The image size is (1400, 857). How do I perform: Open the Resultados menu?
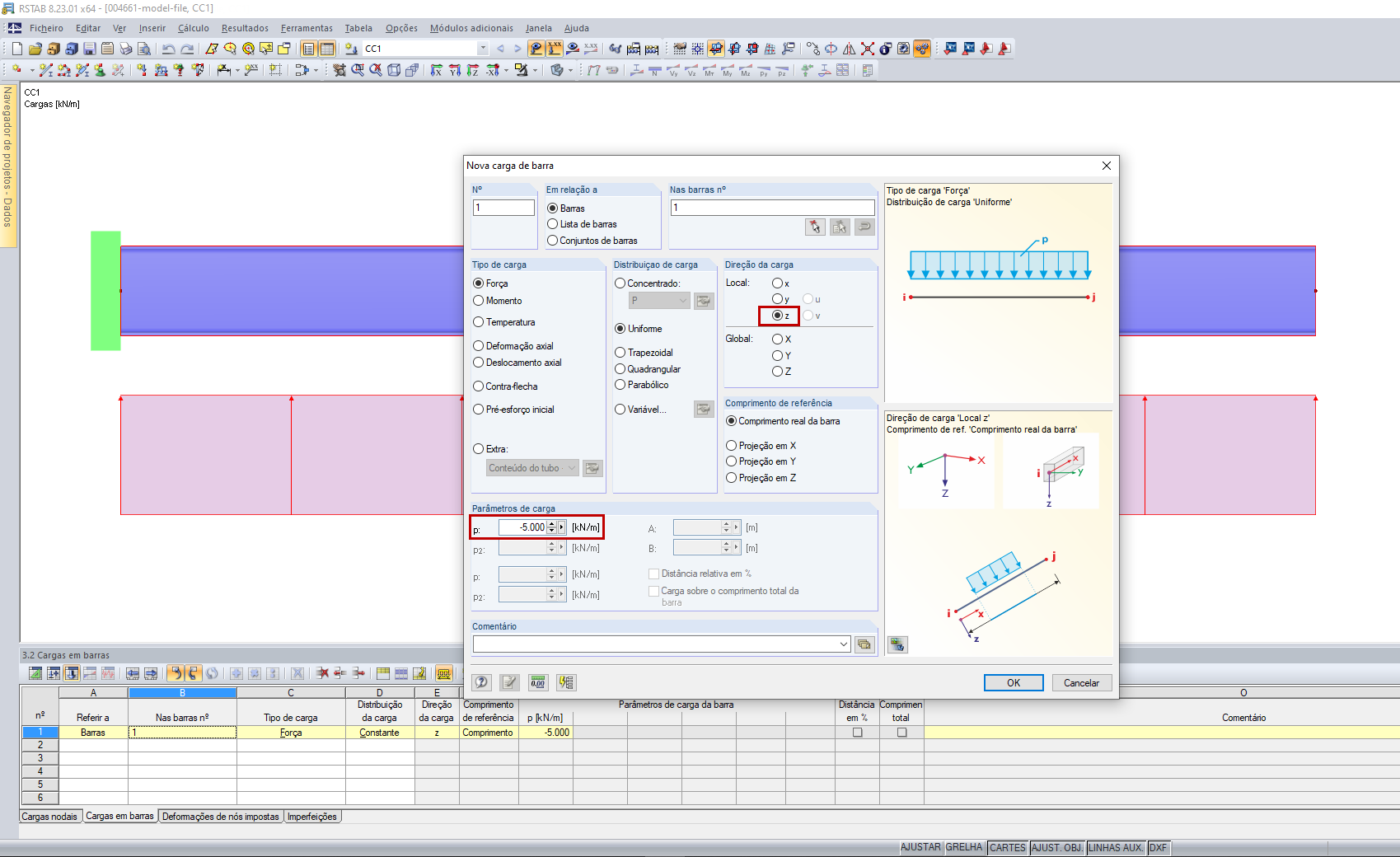245,28
